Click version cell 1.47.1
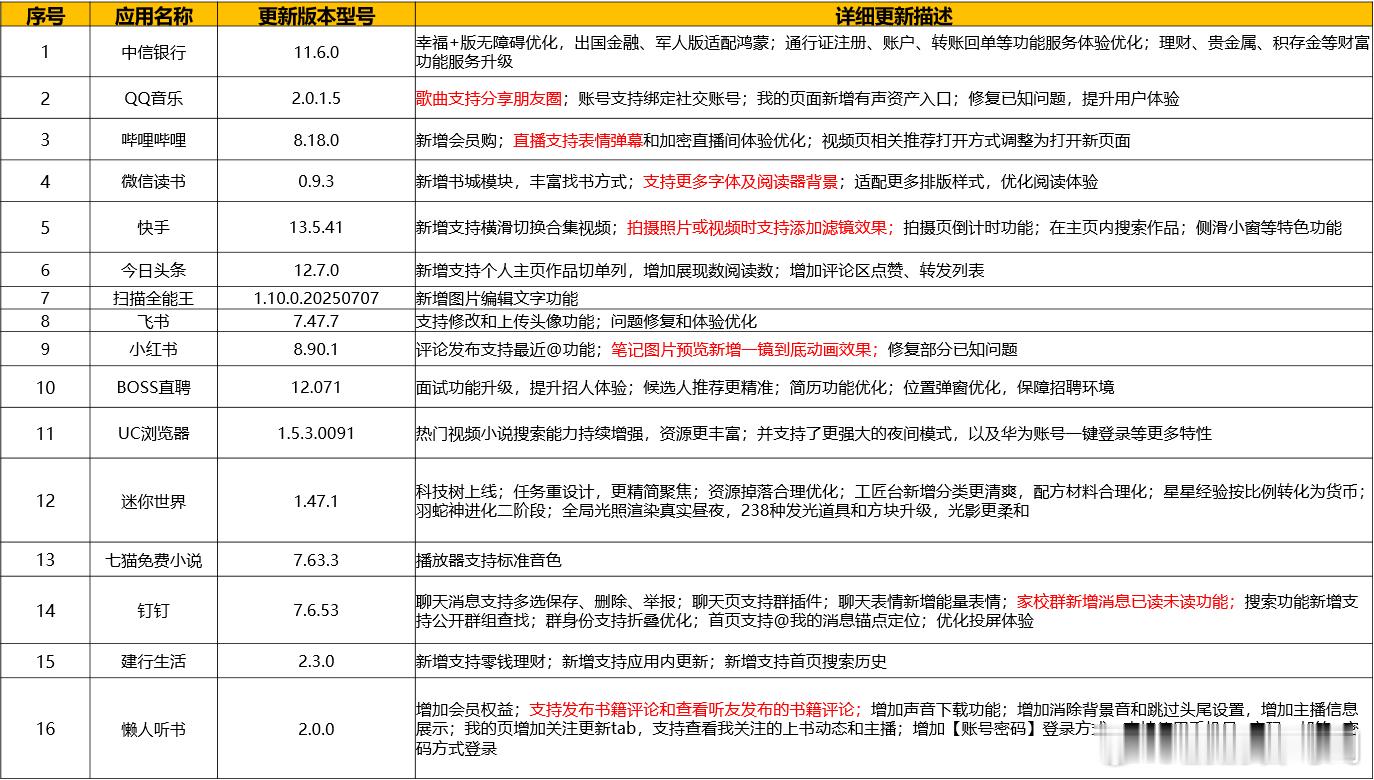1374x780 pixels. [316, 501]
